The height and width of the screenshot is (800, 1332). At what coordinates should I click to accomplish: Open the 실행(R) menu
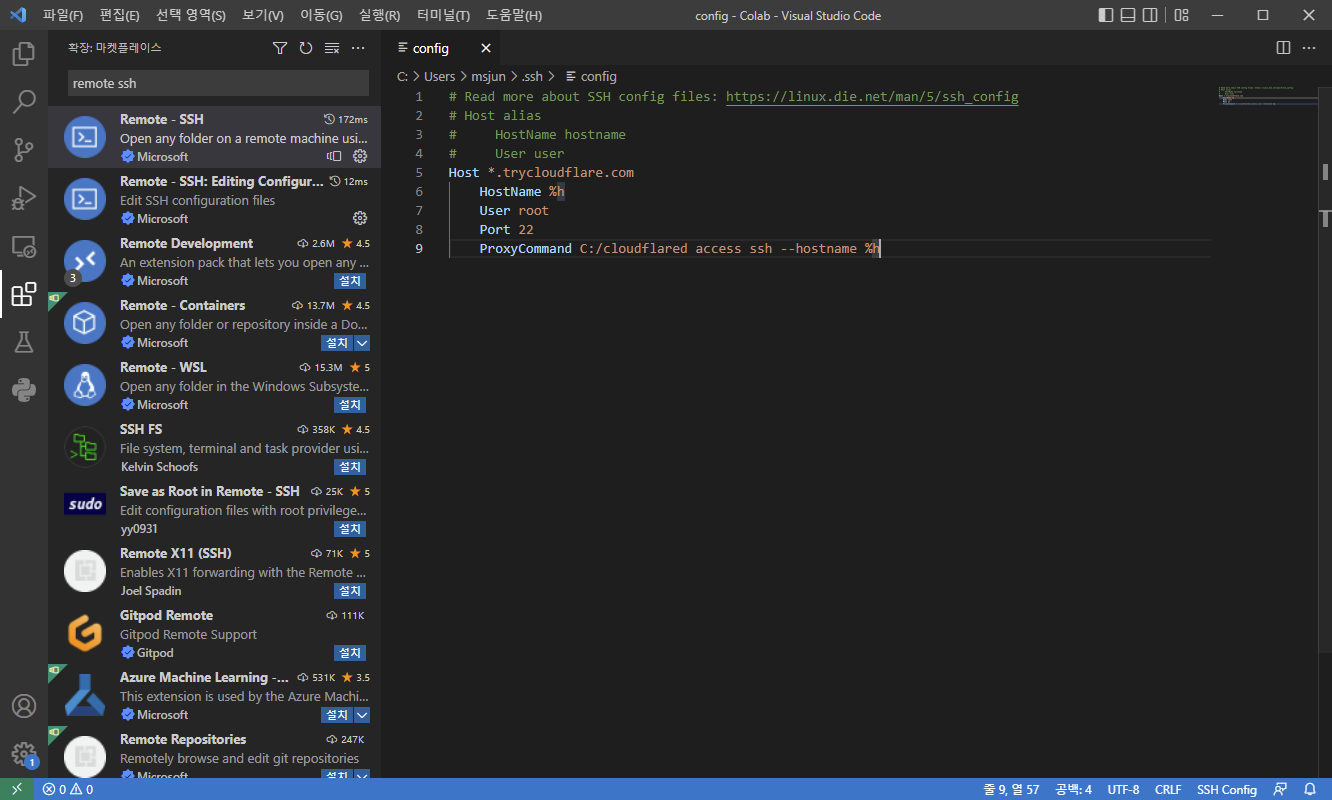click(x=380, y=15)
